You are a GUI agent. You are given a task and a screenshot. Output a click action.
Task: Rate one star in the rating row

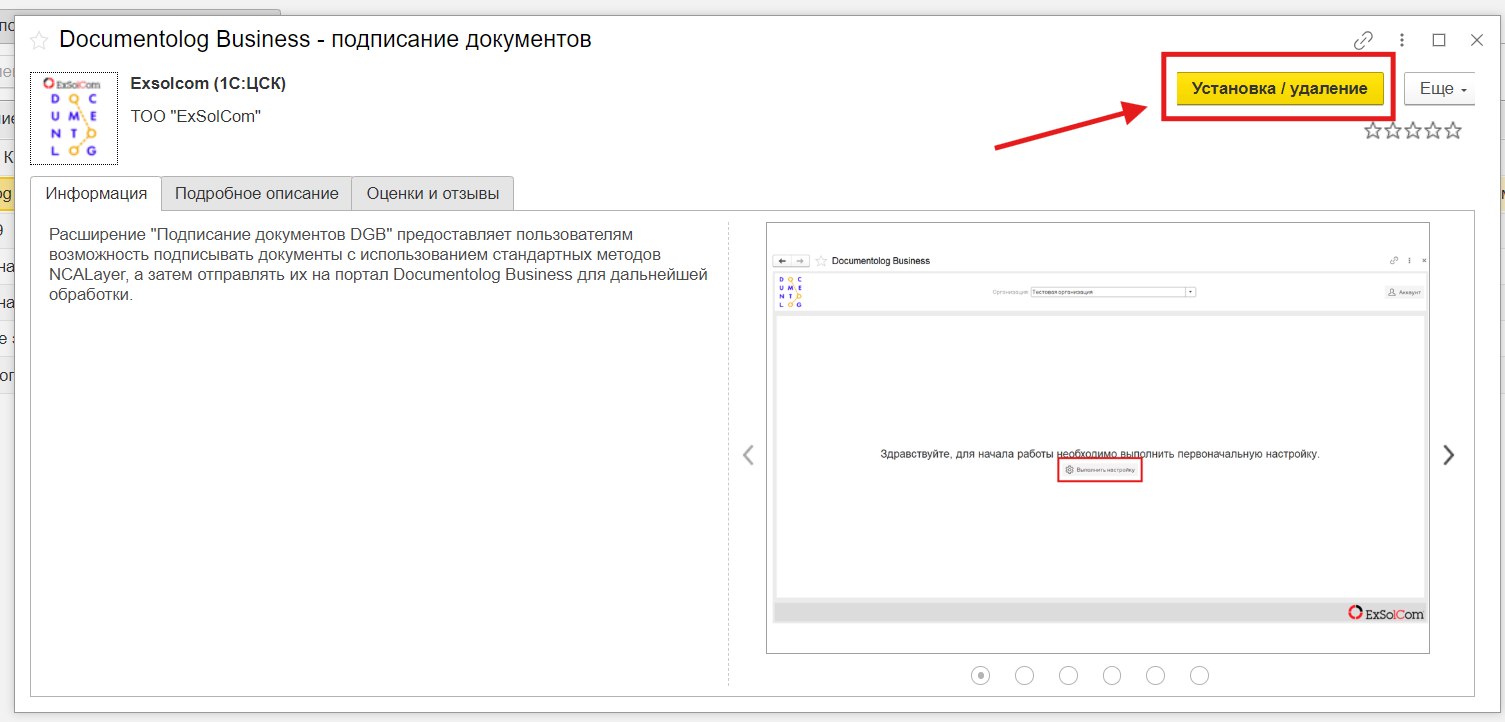click(x=1373, y=130)
